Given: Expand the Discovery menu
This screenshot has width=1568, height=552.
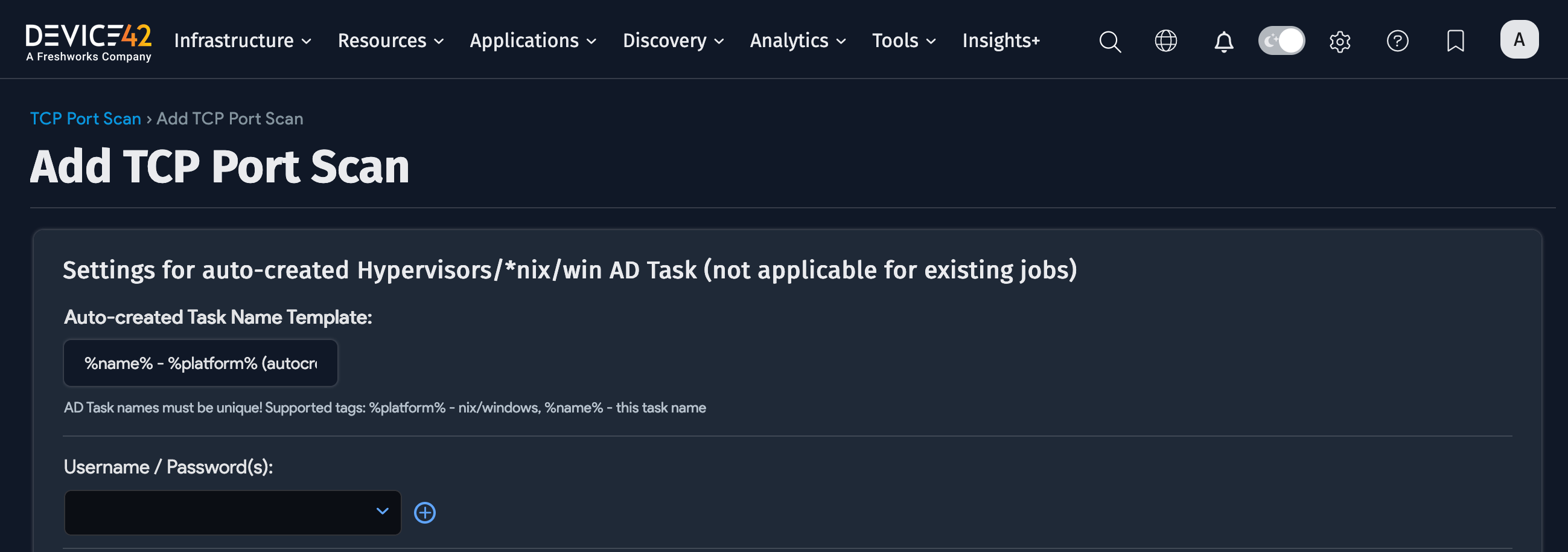Looking at the screenshot, I should click(x=672, y=42).
